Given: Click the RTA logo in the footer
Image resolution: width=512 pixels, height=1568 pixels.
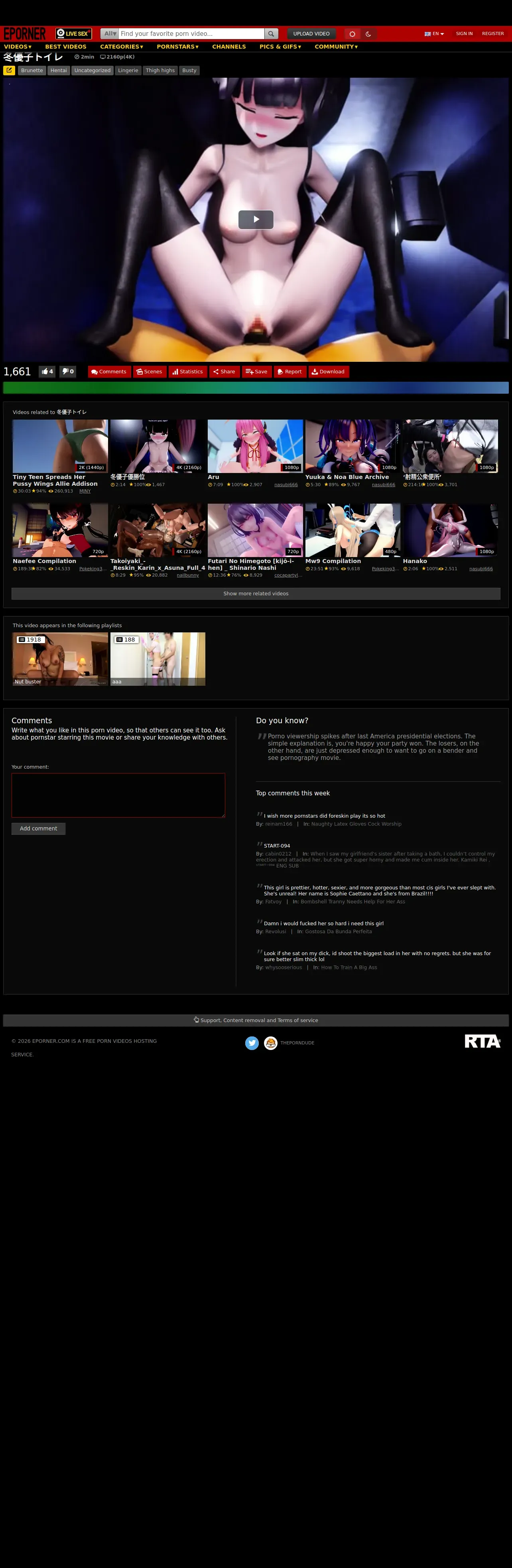Looking at the screenshot, I should 482,1042.
